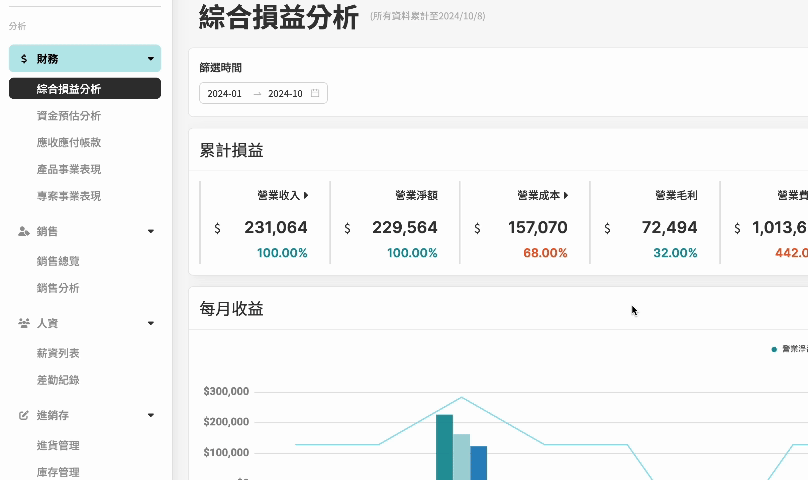Open 薪資列表 page

click(58, 353)
